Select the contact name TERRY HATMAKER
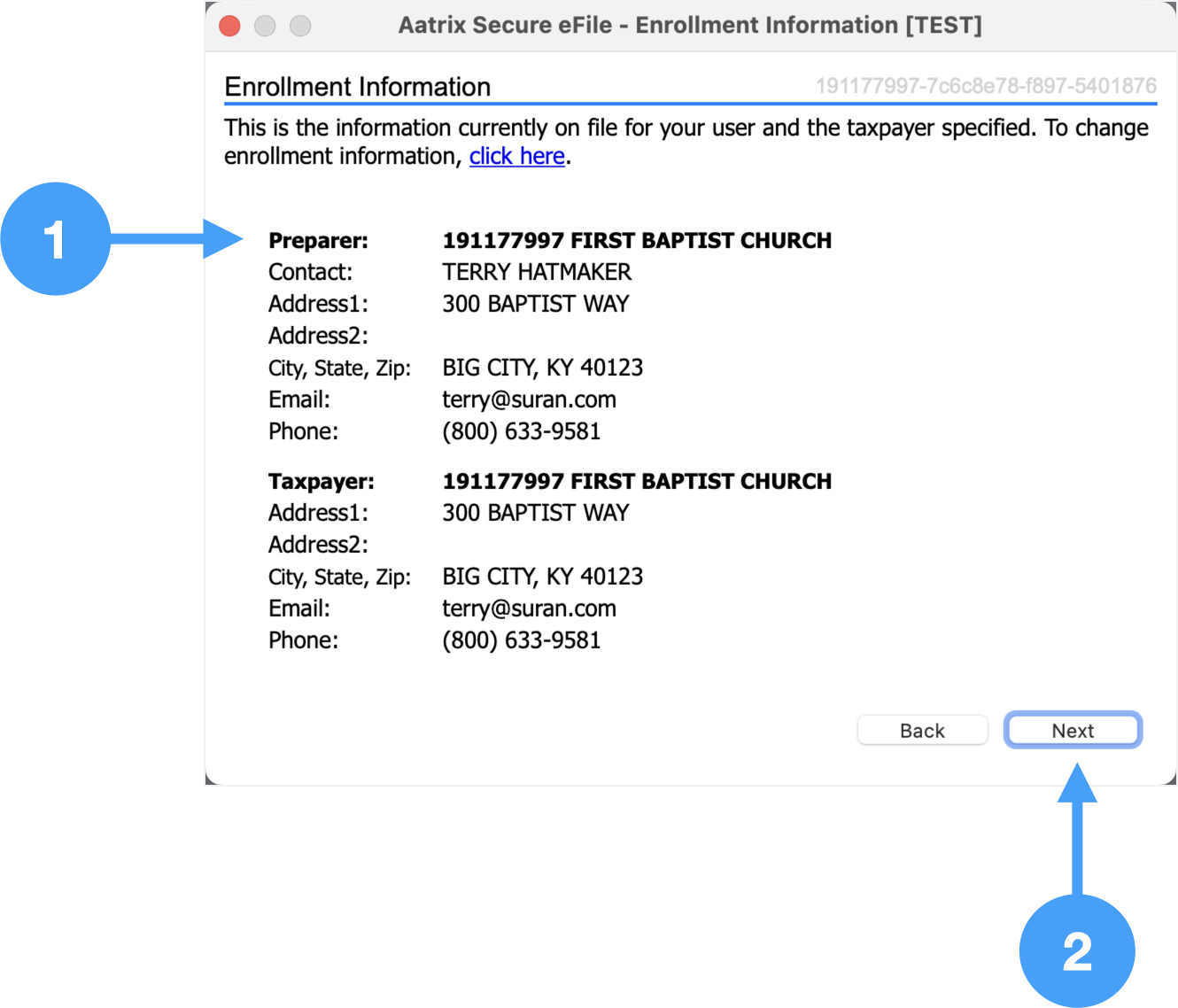This screenshot has width=1178, height=1008. pos(537,272)
